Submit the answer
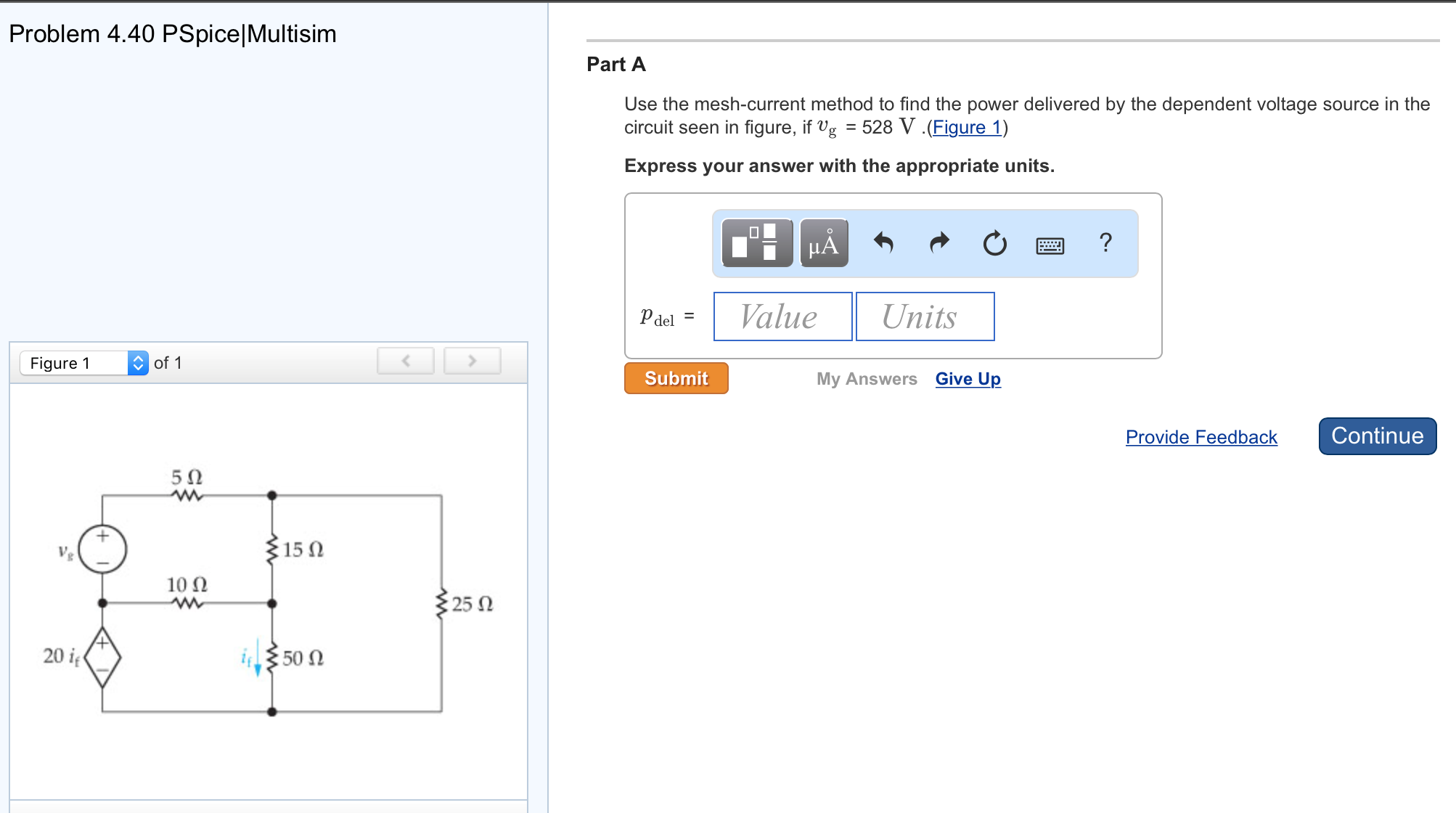 coord(675,378)
